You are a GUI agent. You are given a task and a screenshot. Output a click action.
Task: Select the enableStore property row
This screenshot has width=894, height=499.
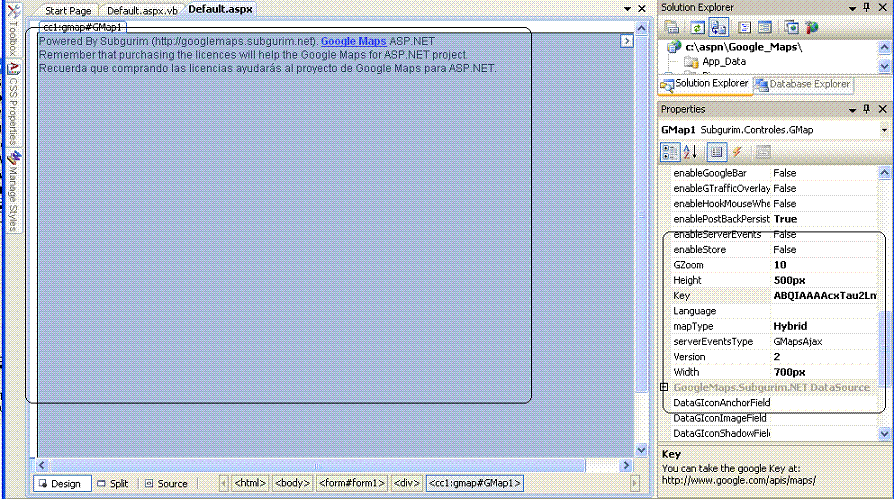(x=775, y=250)
